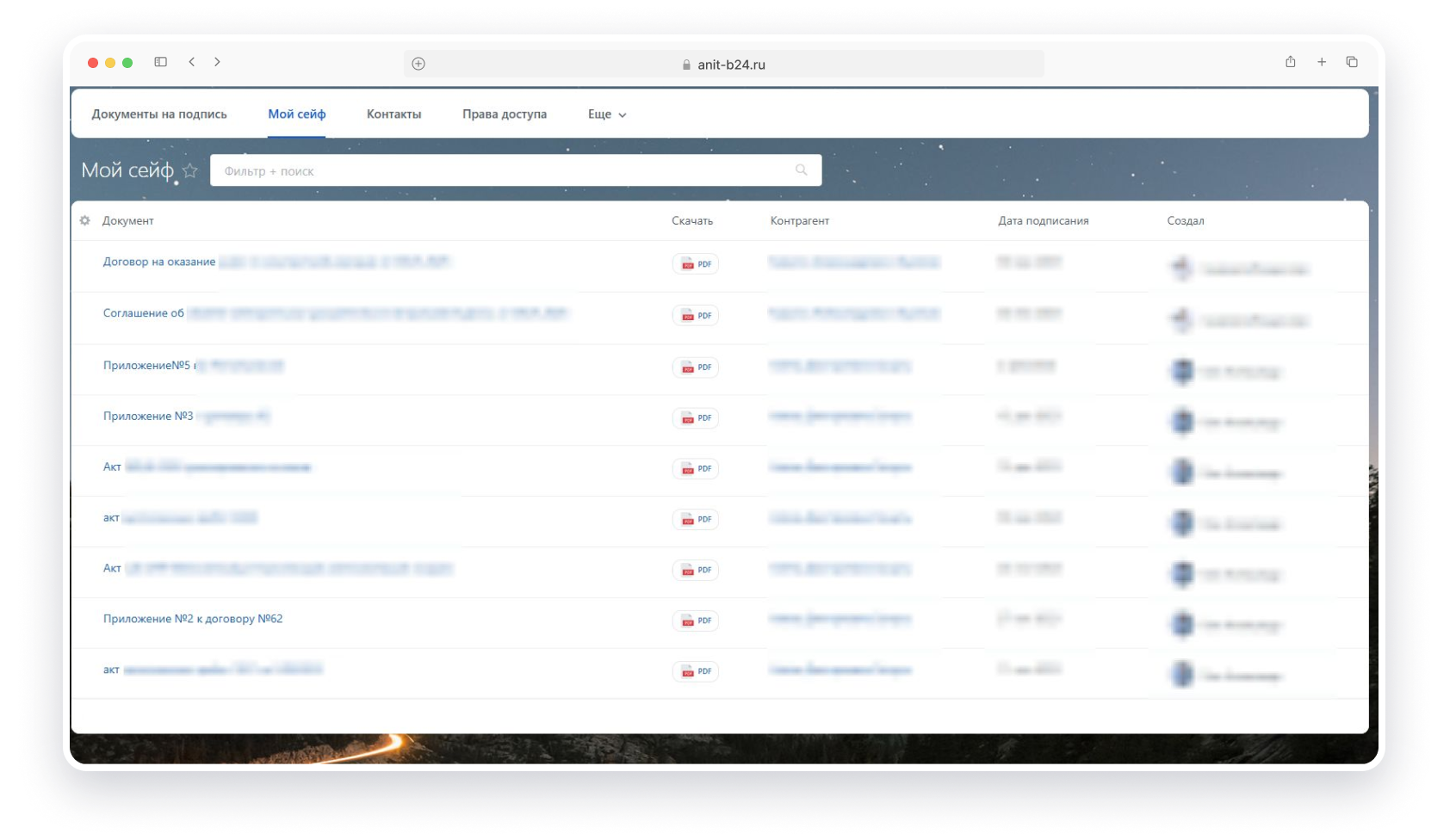
Task: Expand the Еще dropdown menu
Action: point(607,114)
